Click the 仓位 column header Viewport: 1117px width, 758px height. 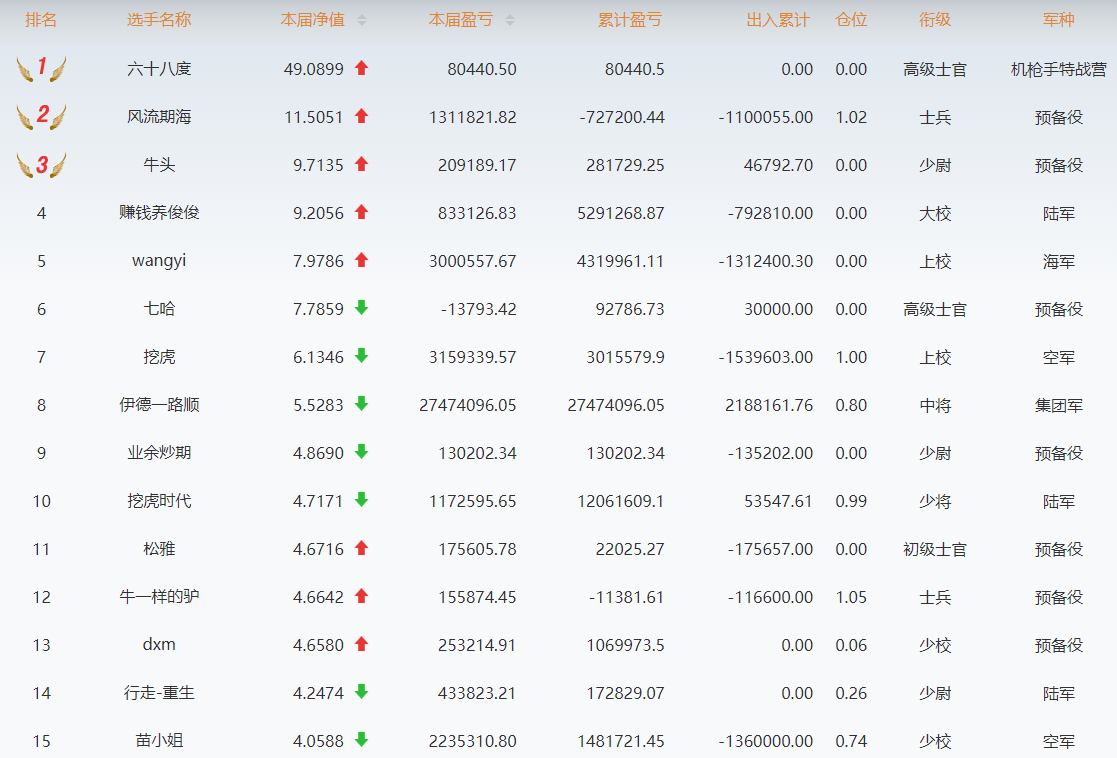click(851, 20)
